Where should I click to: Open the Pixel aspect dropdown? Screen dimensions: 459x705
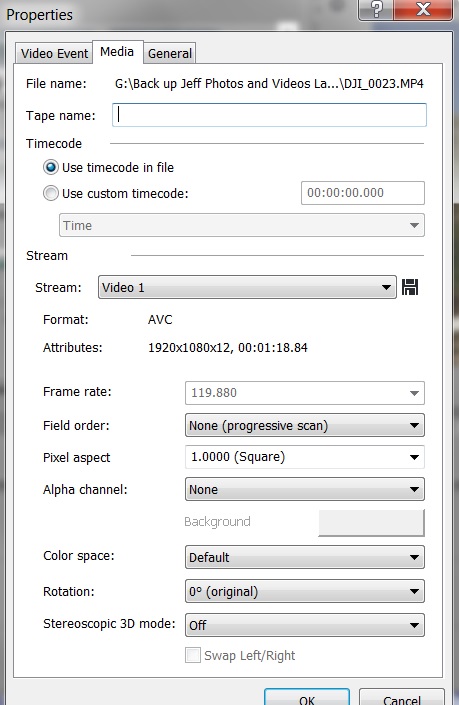[304, 457]
